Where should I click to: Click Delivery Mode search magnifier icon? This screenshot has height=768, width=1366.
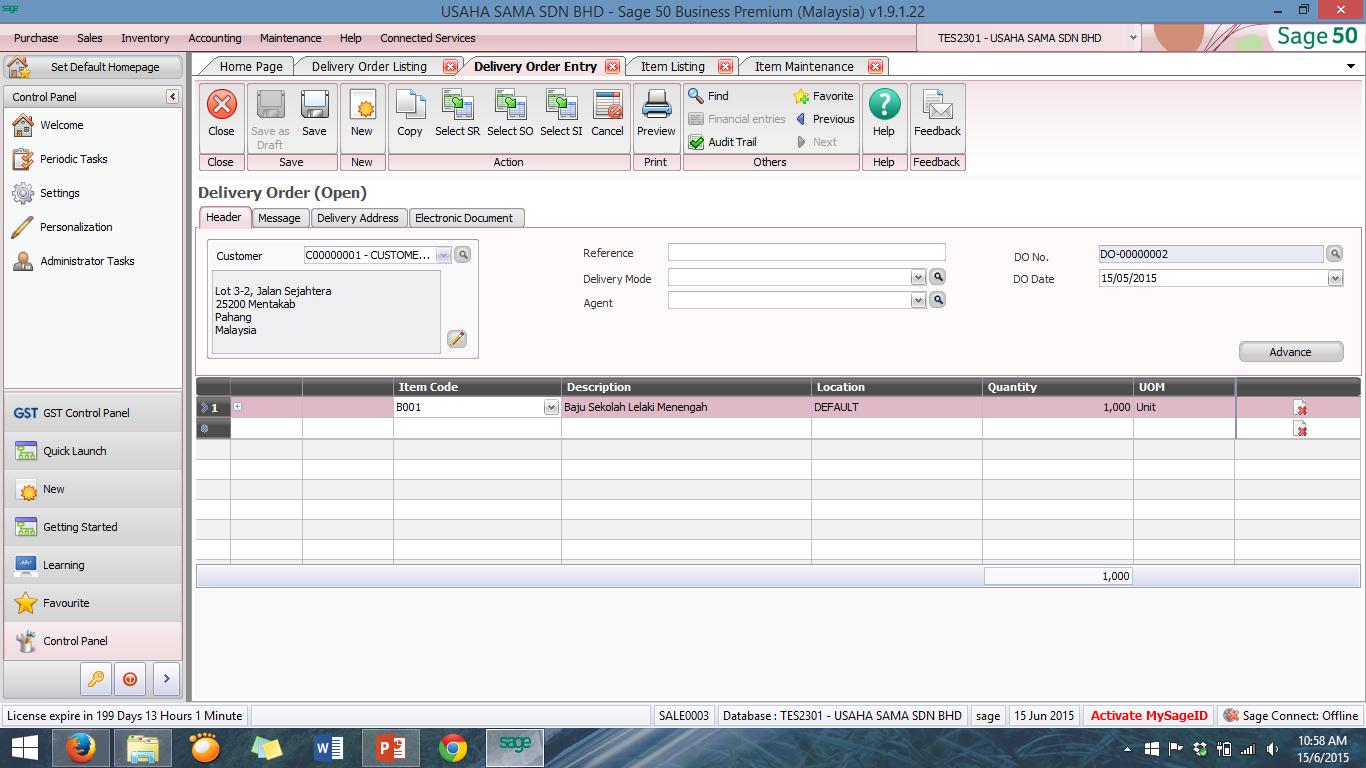tap(937, 277)
